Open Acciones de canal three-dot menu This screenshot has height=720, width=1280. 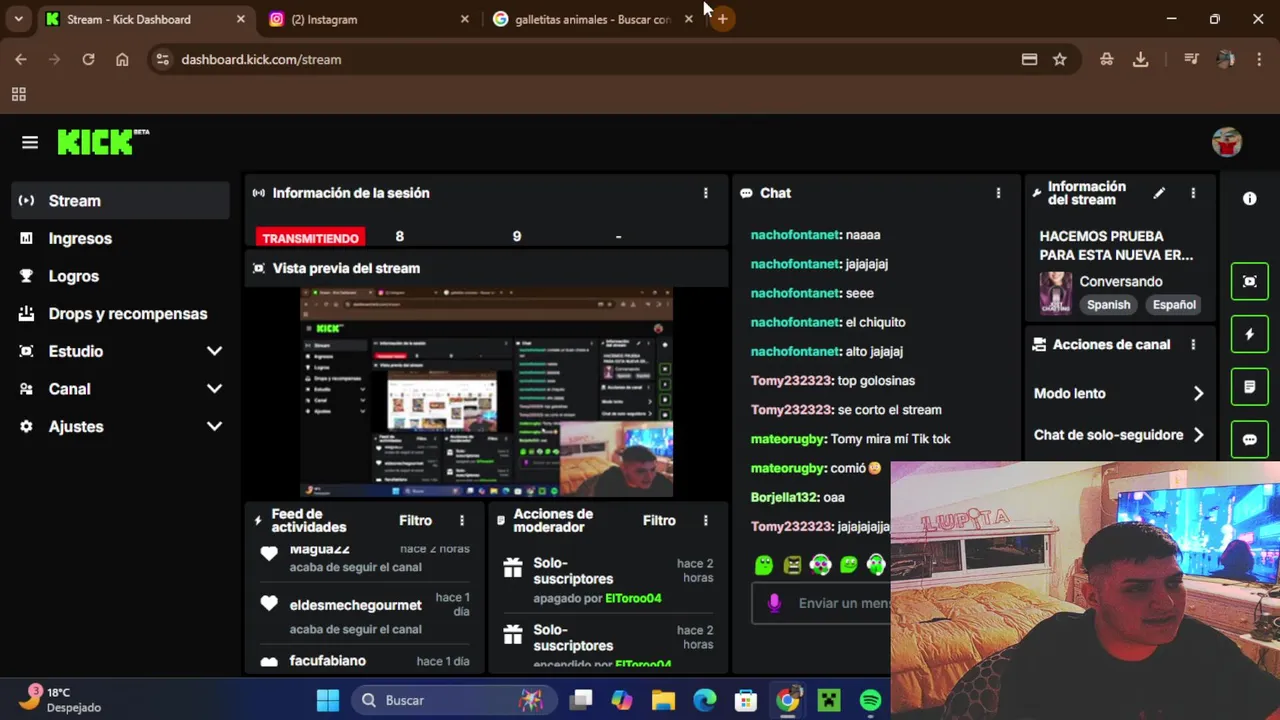(x=1193, y=344)
